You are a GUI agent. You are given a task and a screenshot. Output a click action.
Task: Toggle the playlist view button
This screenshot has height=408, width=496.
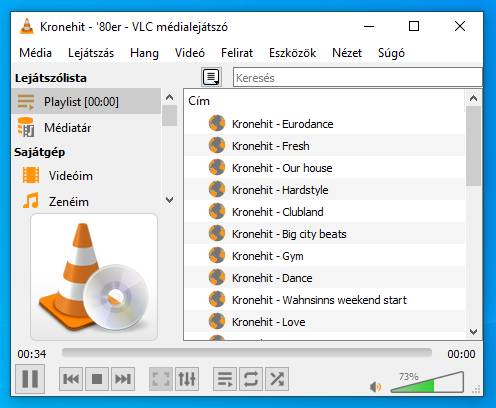pos(225,379)
